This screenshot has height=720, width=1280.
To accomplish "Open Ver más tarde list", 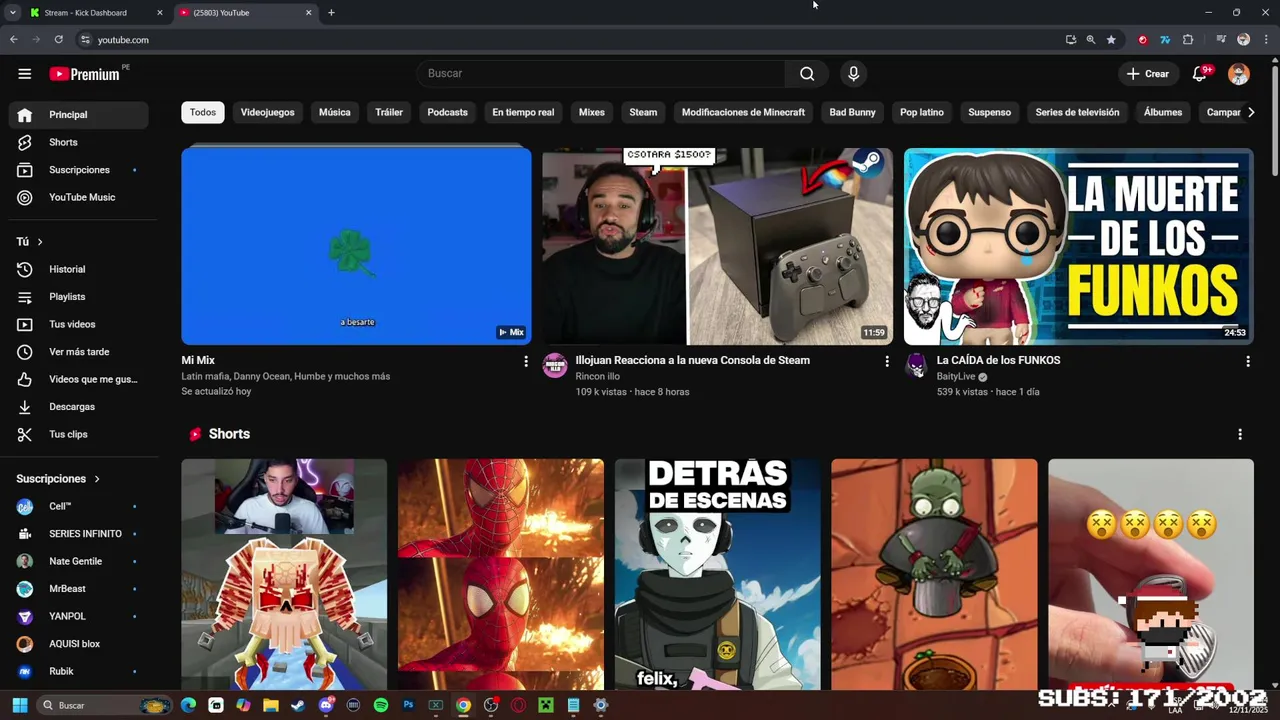I will (78, 352).
